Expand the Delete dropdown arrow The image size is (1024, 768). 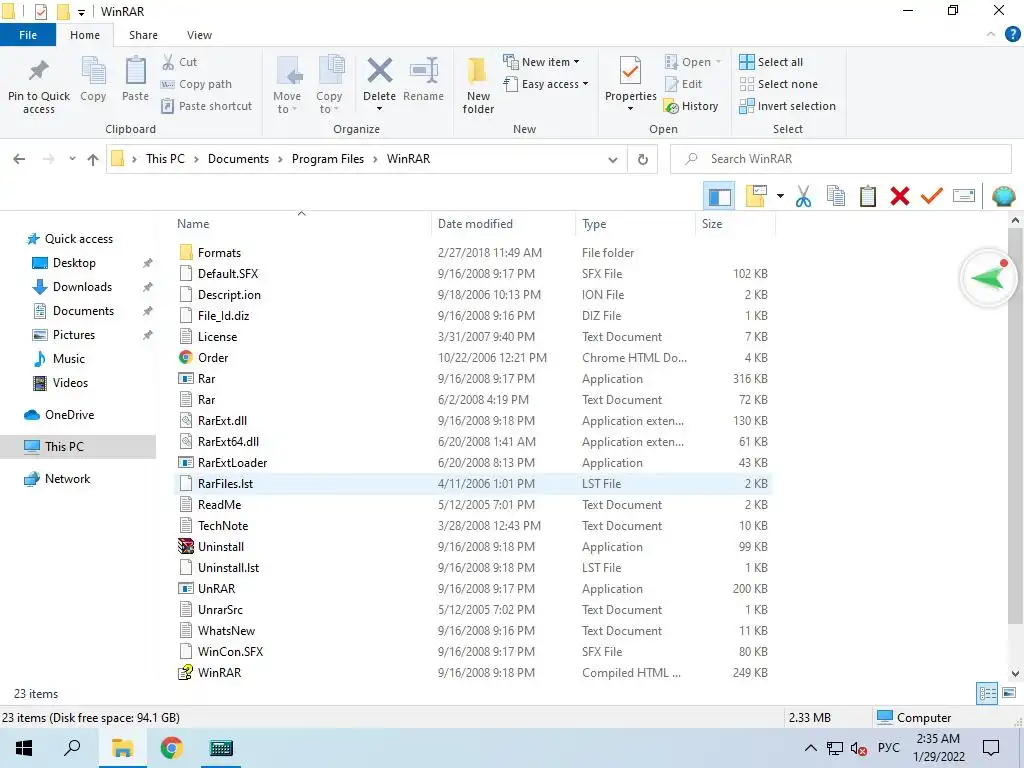click(x=379, y=109)
